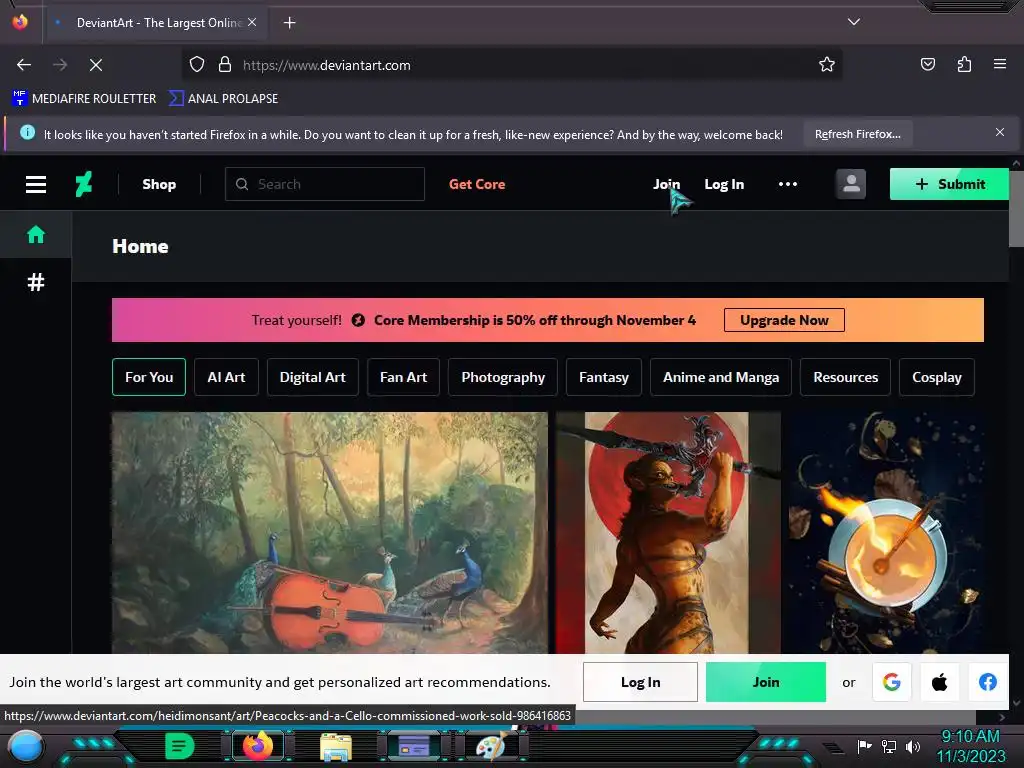The image size is (1024, 768).
Task: Open green notes app on taskbar
Action: (180, 746)
